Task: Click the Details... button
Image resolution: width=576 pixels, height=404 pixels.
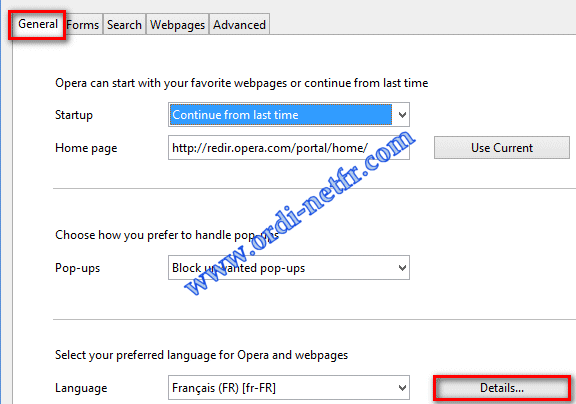Action: 502,388
